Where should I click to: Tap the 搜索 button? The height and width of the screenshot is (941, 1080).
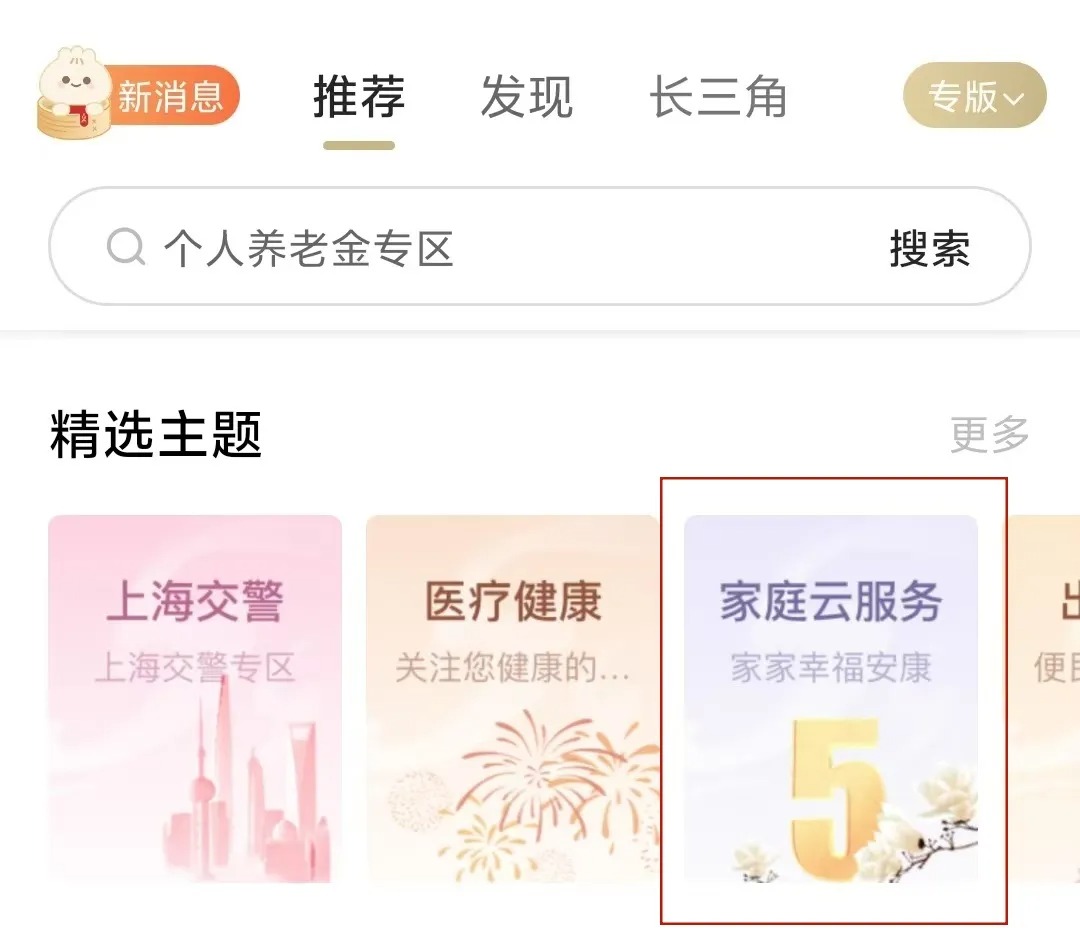coord(930,248)
